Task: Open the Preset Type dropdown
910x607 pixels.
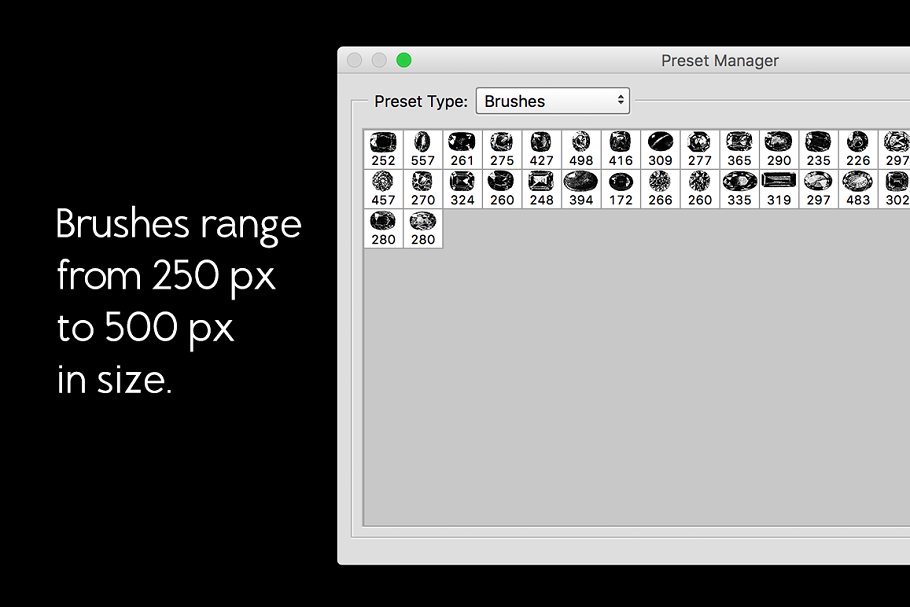Action: click(x=552, y=101)
